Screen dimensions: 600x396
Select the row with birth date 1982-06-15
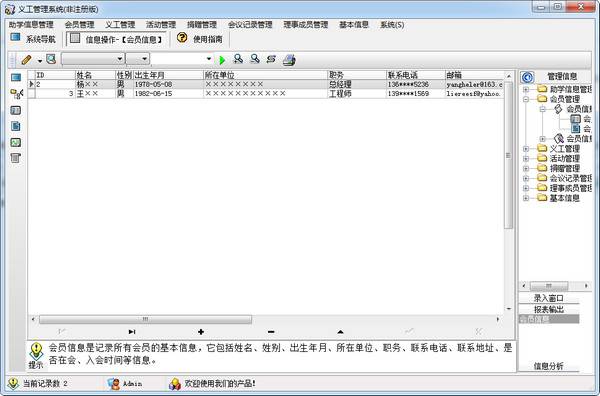(266, 94)
